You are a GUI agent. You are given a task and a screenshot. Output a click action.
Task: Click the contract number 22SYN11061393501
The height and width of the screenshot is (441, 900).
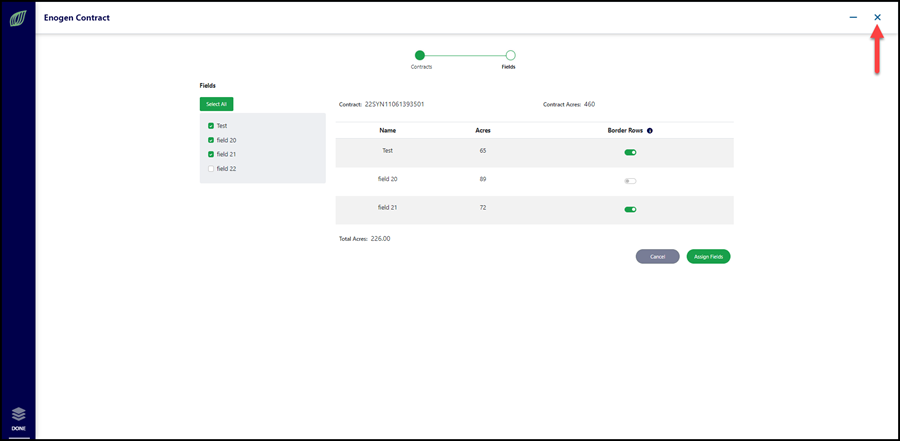[x=394, y=105]
